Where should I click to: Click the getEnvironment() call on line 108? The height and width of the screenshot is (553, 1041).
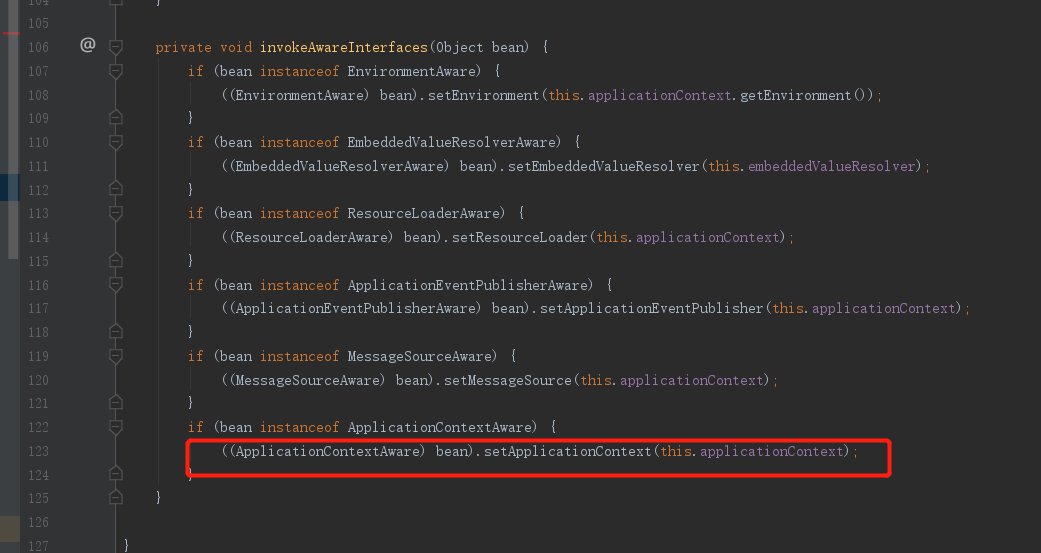pos(806,95)
